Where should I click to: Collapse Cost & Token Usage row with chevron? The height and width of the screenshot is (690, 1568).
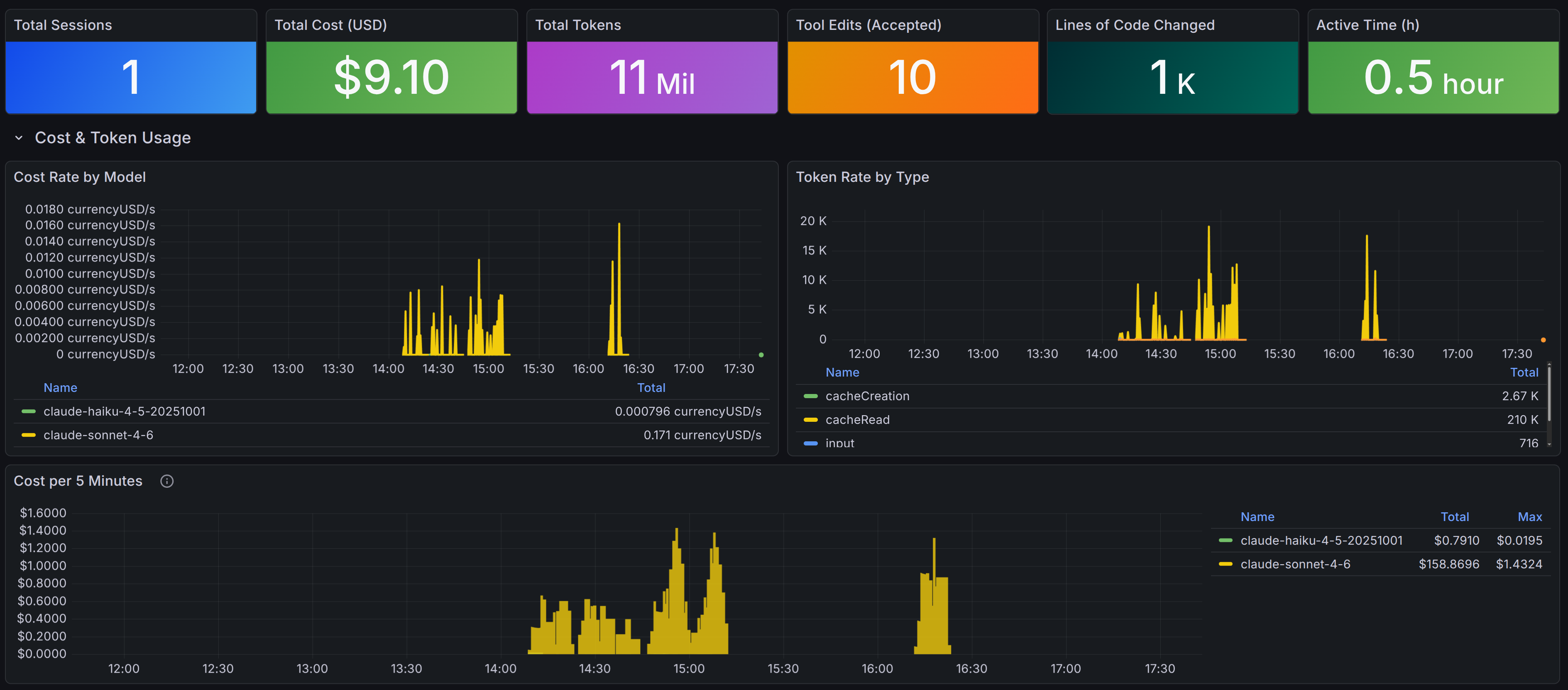[x=19, y=138]
